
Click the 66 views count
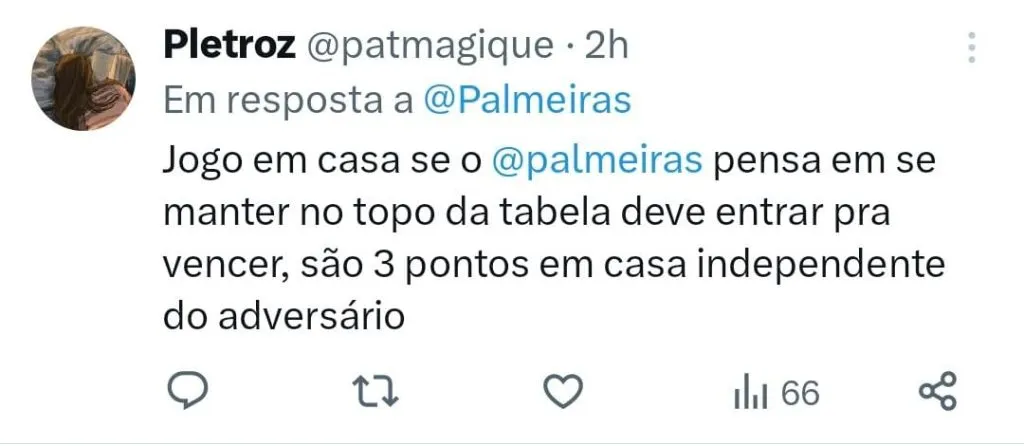pyautogui.click(x=801, y=394)
